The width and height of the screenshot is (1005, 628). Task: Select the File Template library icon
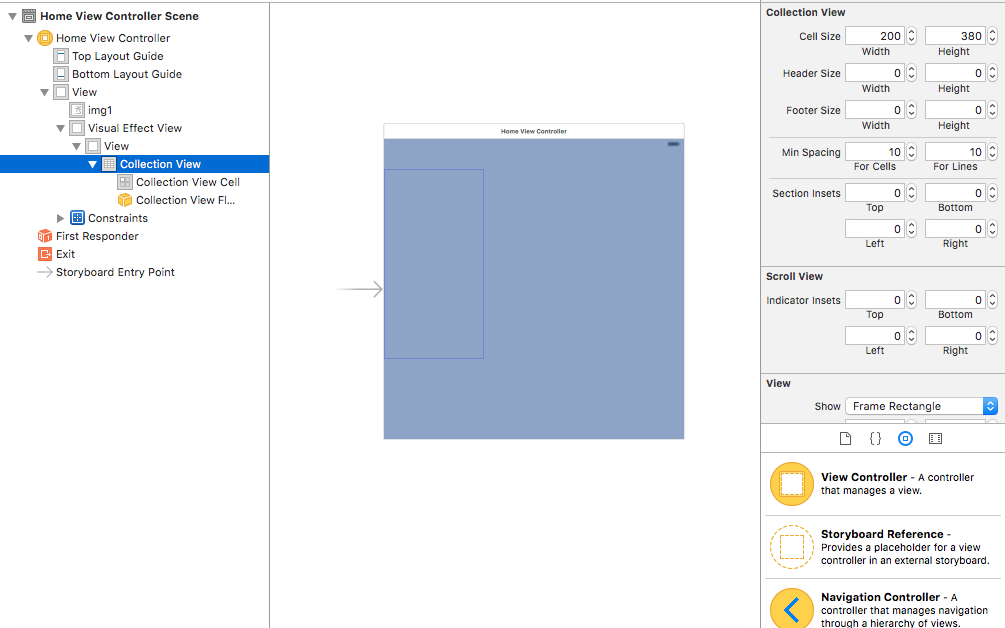[x=845, y=438]
